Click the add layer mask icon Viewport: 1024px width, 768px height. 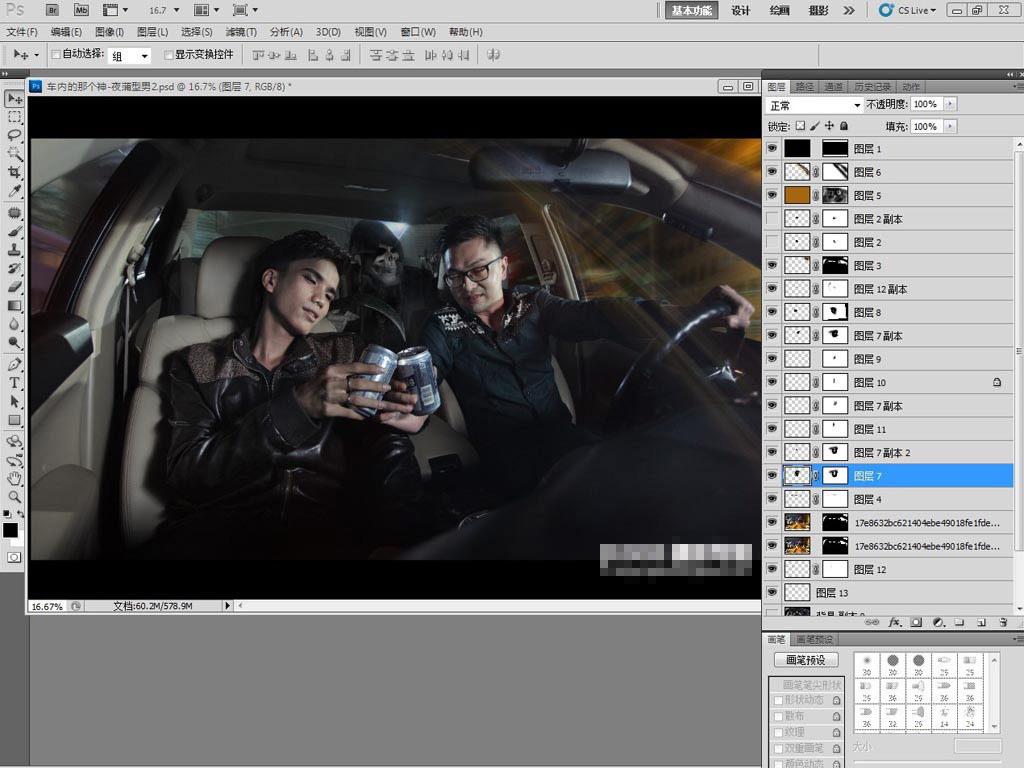(x=916, y=622)
